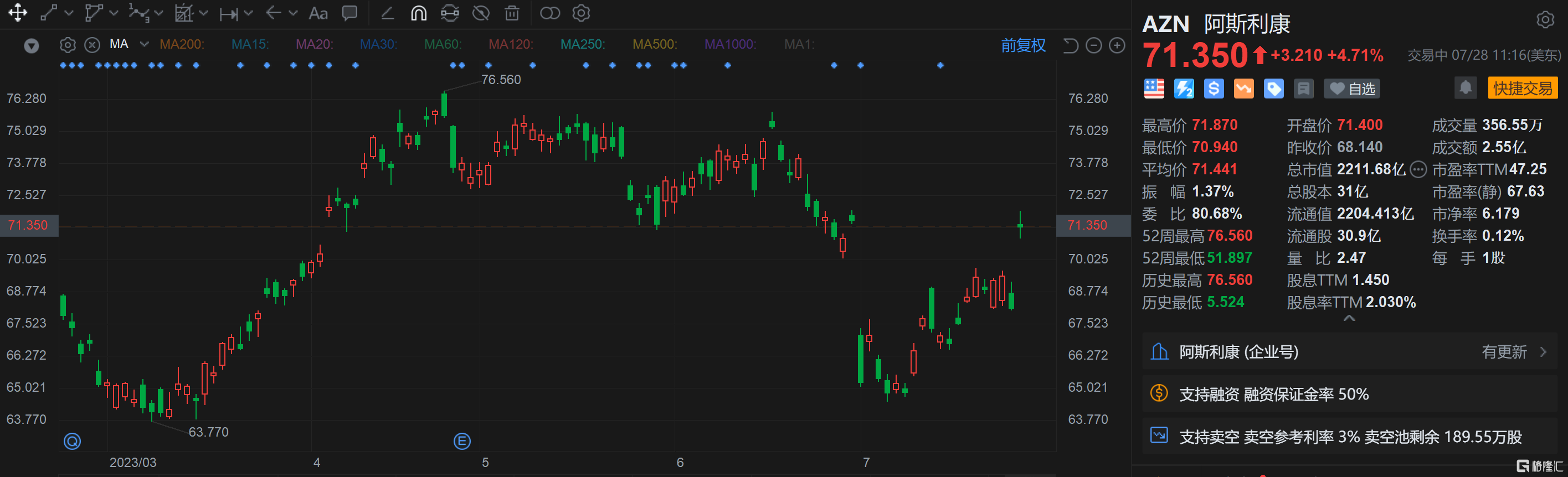
Task: Click the MA200 legend label
Action: tap(181, 44)
